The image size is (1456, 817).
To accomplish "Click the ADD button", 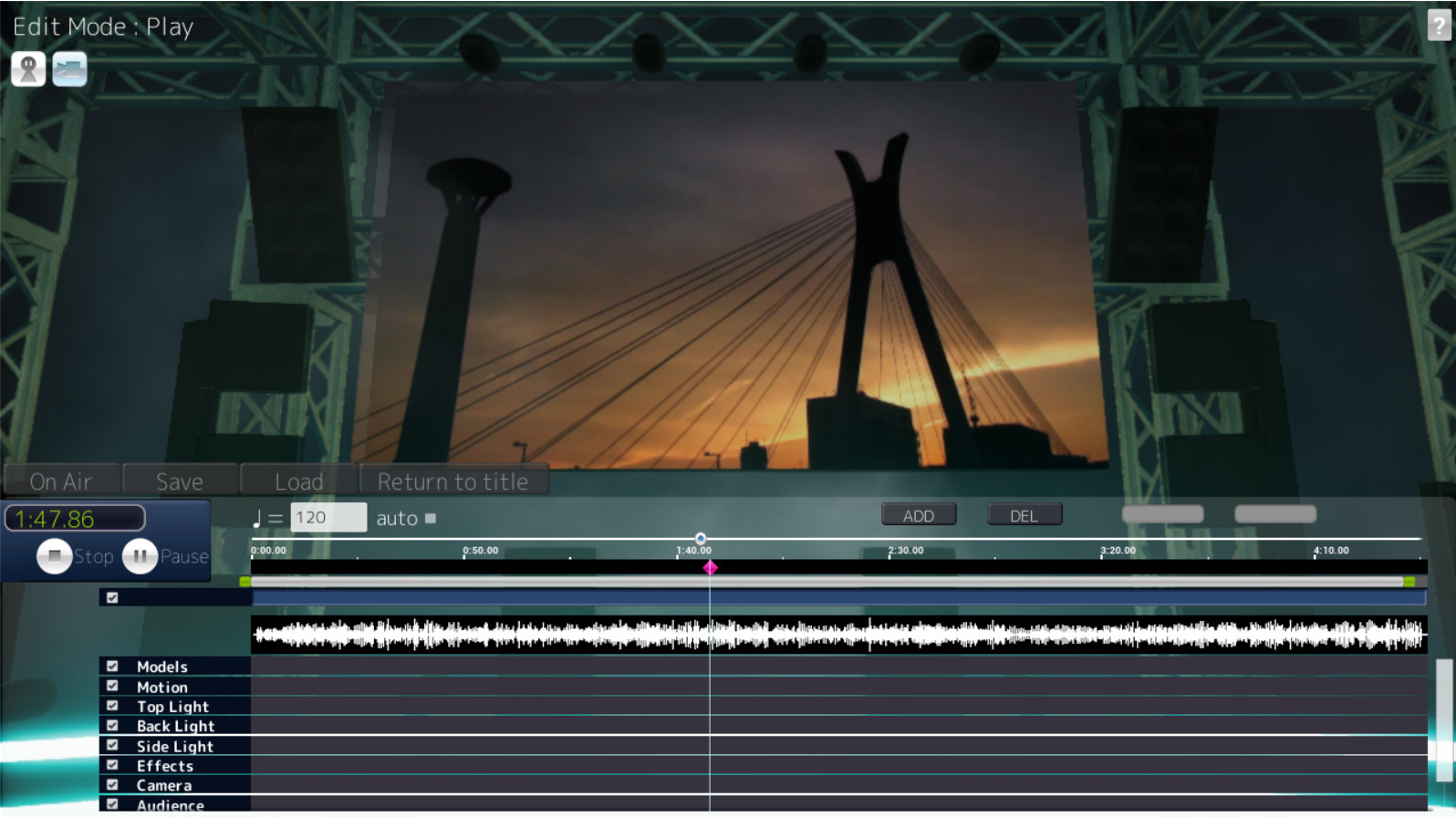I will click(918, 515).
